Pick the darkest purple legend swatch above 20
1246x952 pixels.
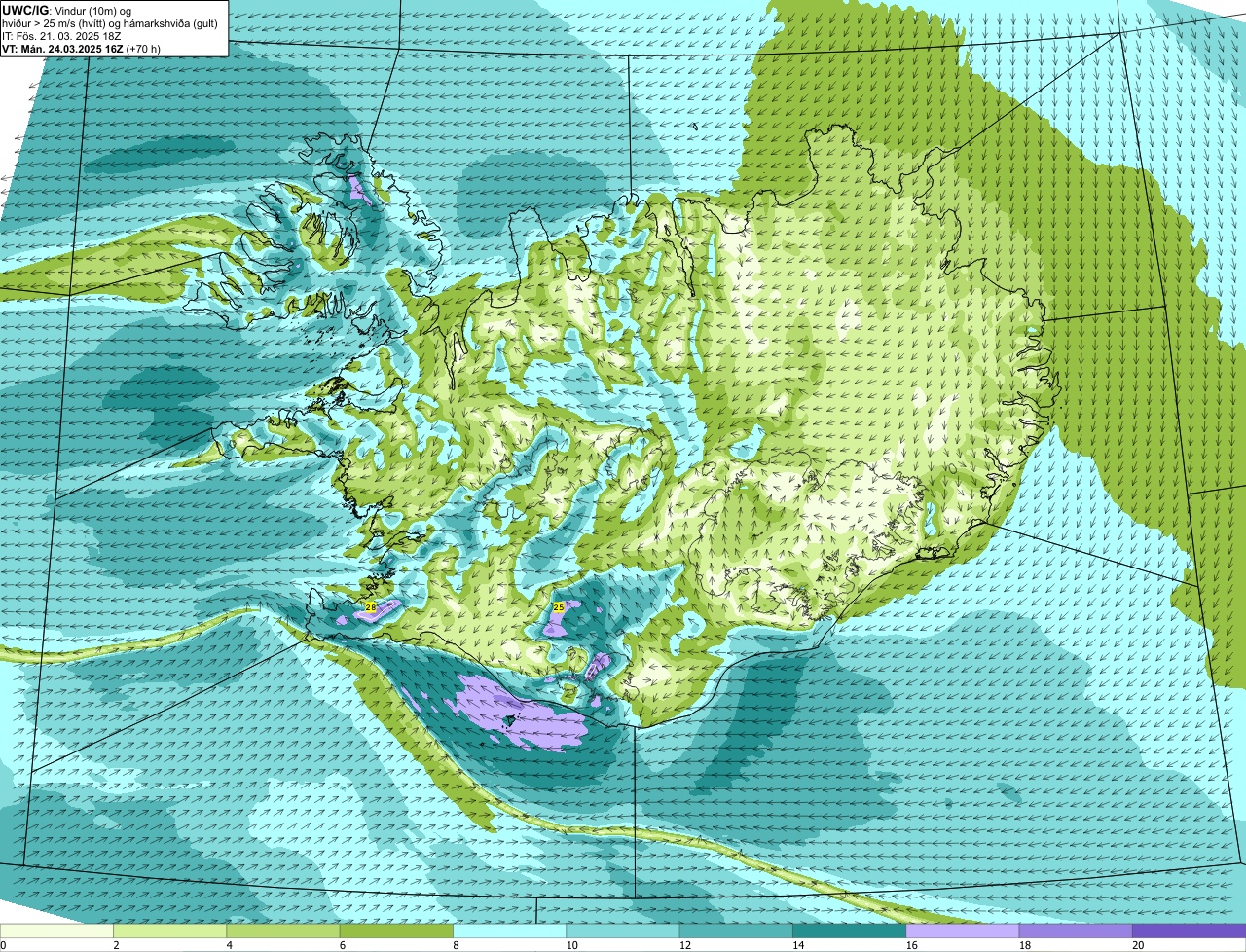(x=1189, y=932)
